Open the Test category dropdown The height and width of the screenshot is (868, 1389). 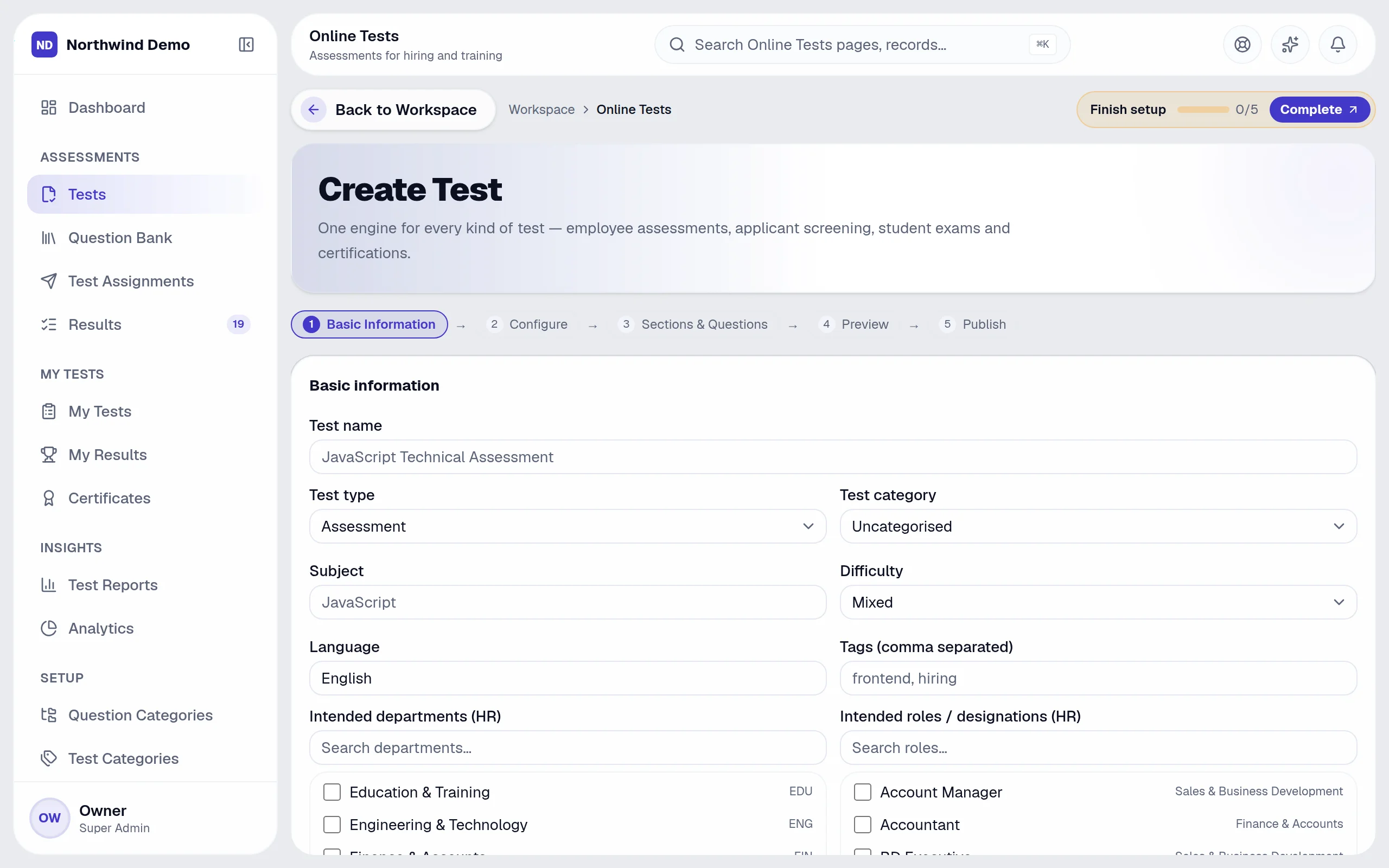1098,526
